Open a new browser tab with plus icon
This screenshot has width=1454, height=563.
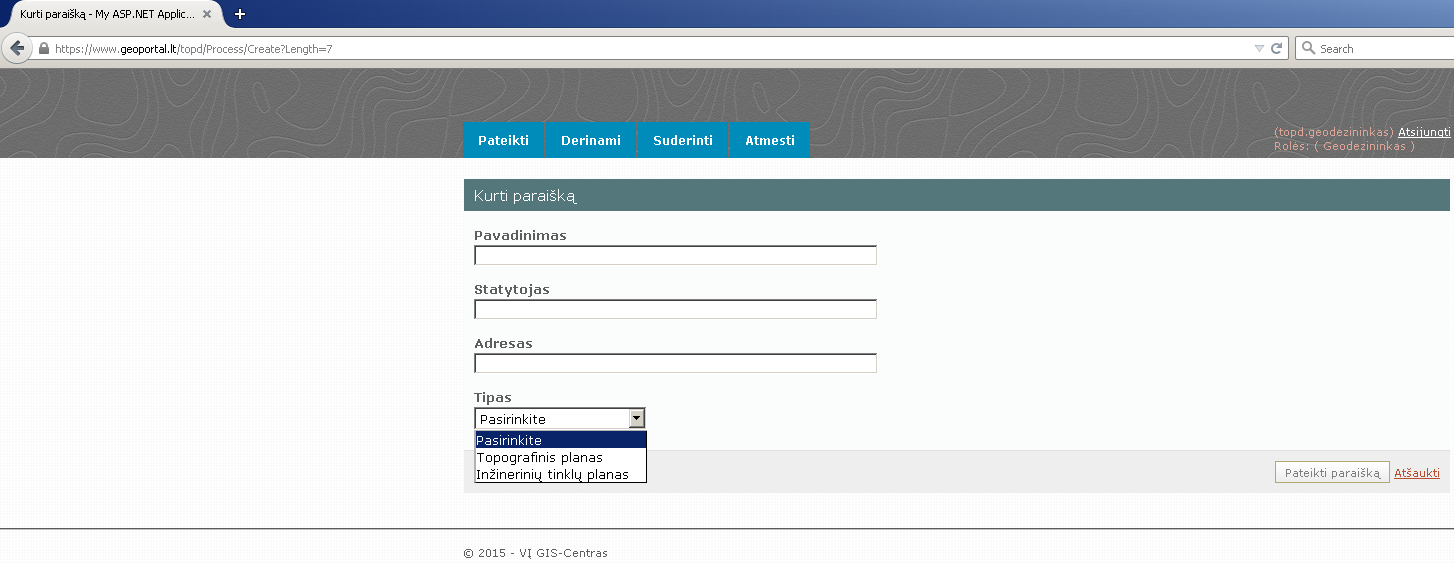(240, 14)
